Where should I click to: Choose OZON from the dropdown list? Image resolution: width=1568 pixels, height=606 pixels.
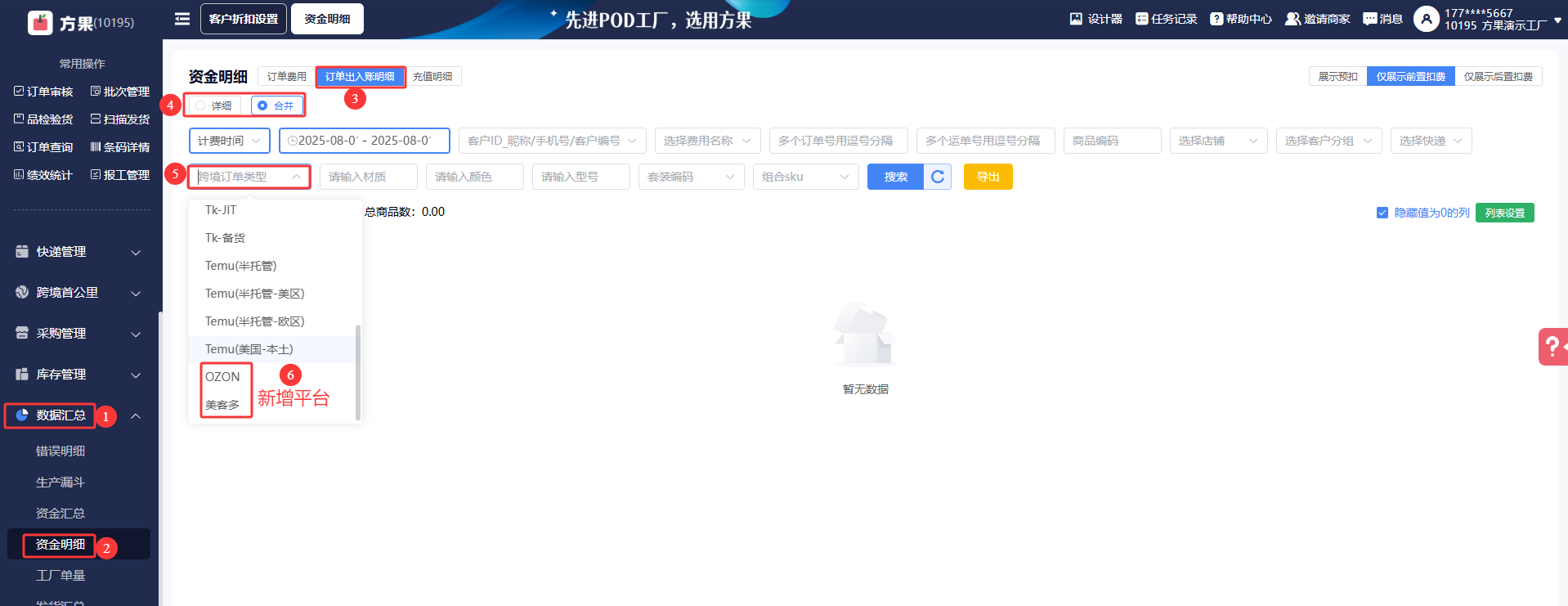[222, 377]
